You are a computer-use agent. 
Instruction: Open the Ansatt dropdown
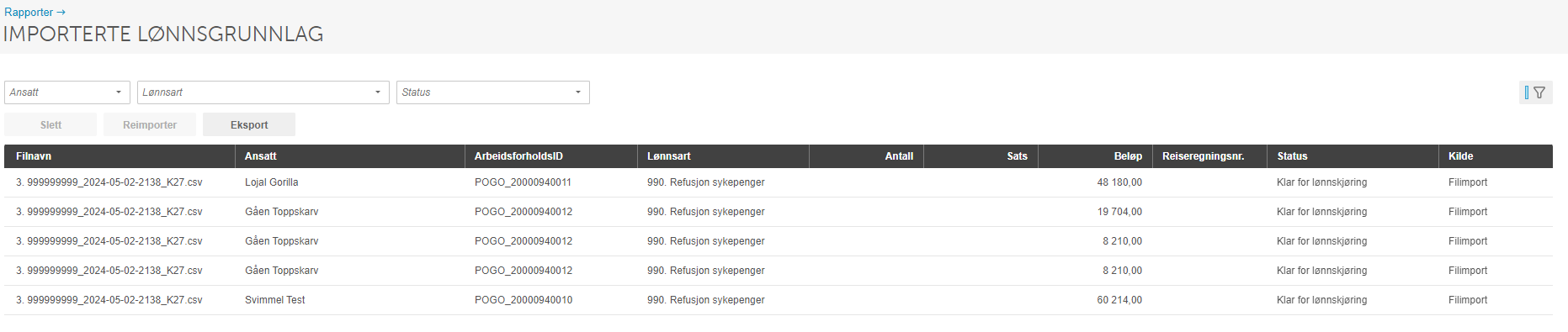click(x=67, y=92)
